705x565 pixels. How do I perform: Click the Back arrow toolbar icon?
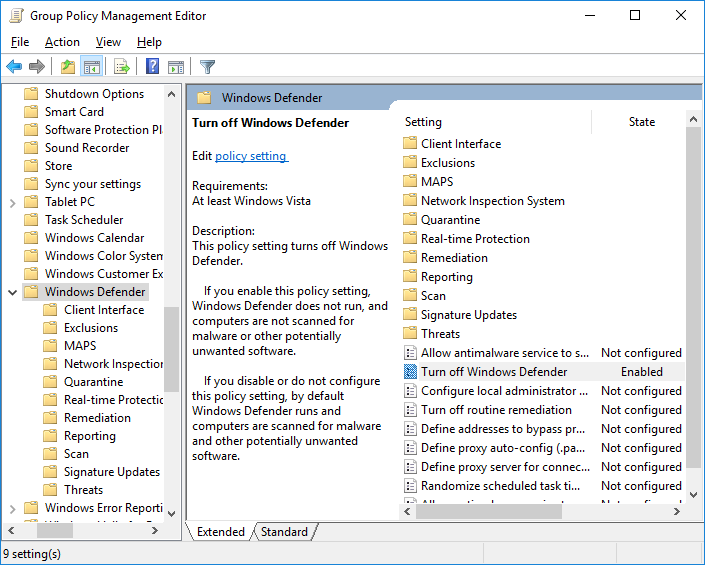coord(14,67)
